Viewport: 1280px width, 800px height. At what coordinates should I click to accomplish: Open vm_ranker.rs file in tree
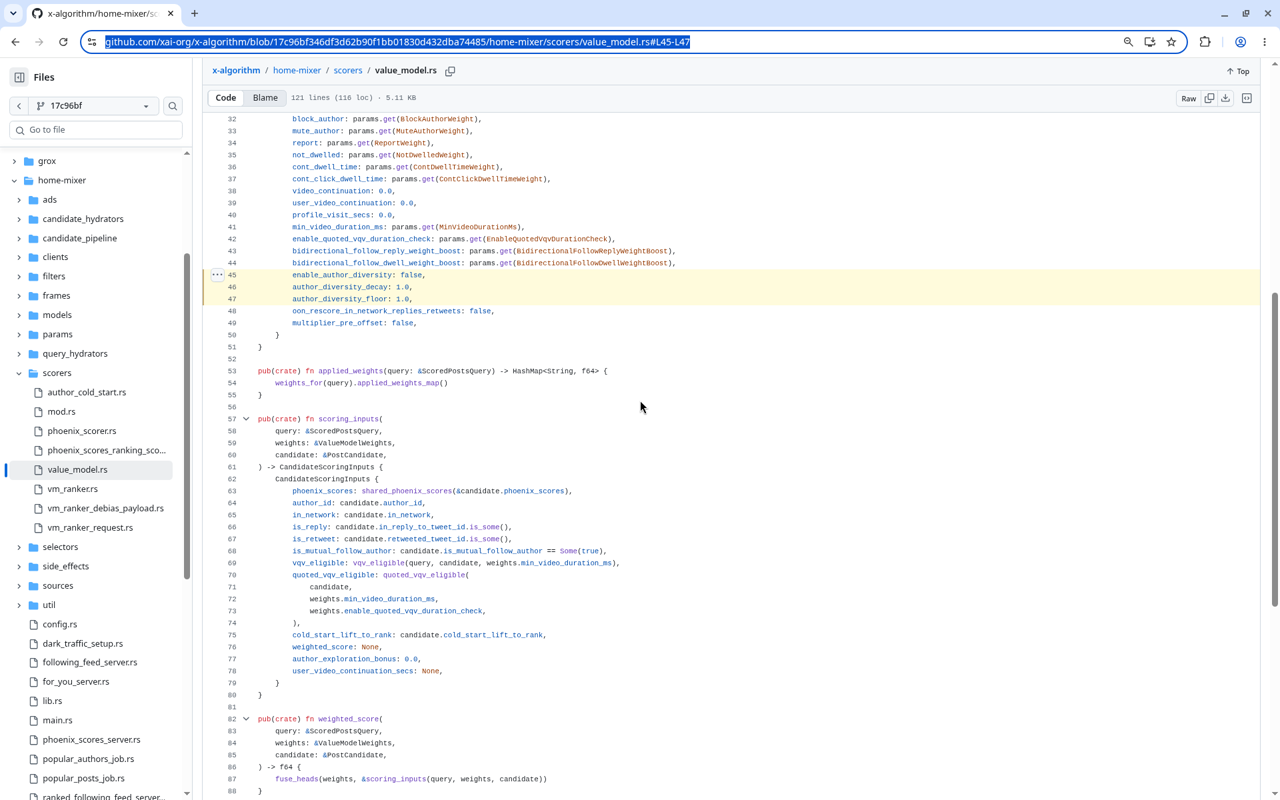tap(73, 489)
